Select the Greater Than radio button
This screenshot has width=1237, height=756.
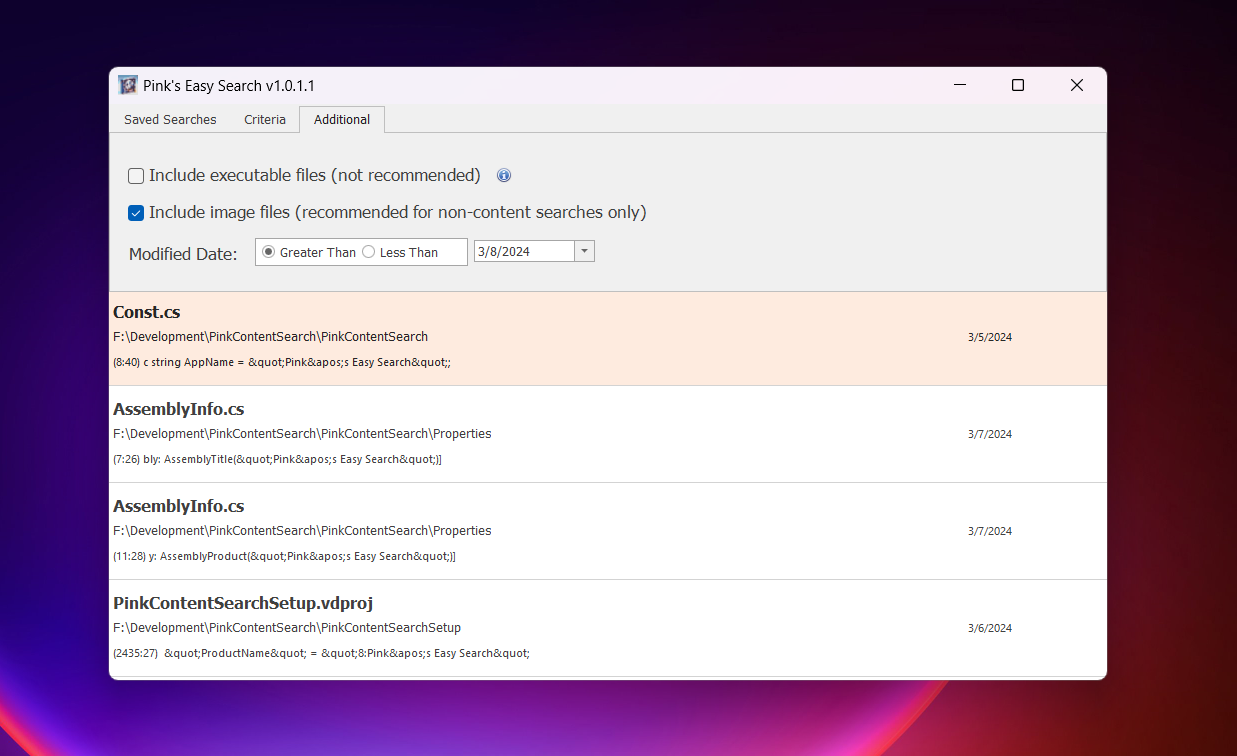pyautogui.click(x=268, y=252)
